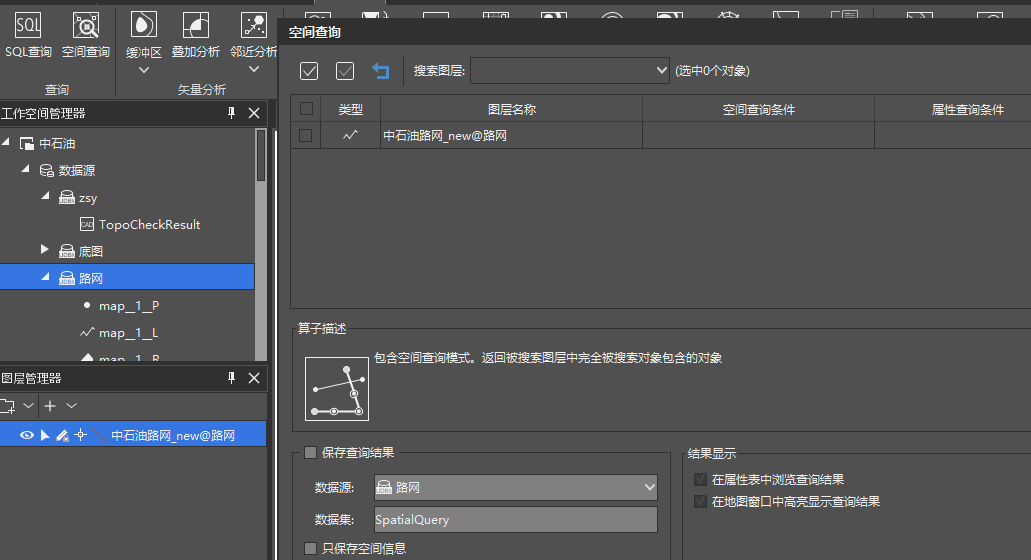Open the 空间查询 tool in ribbon
1031x560 pixels.
coord(85,35)
